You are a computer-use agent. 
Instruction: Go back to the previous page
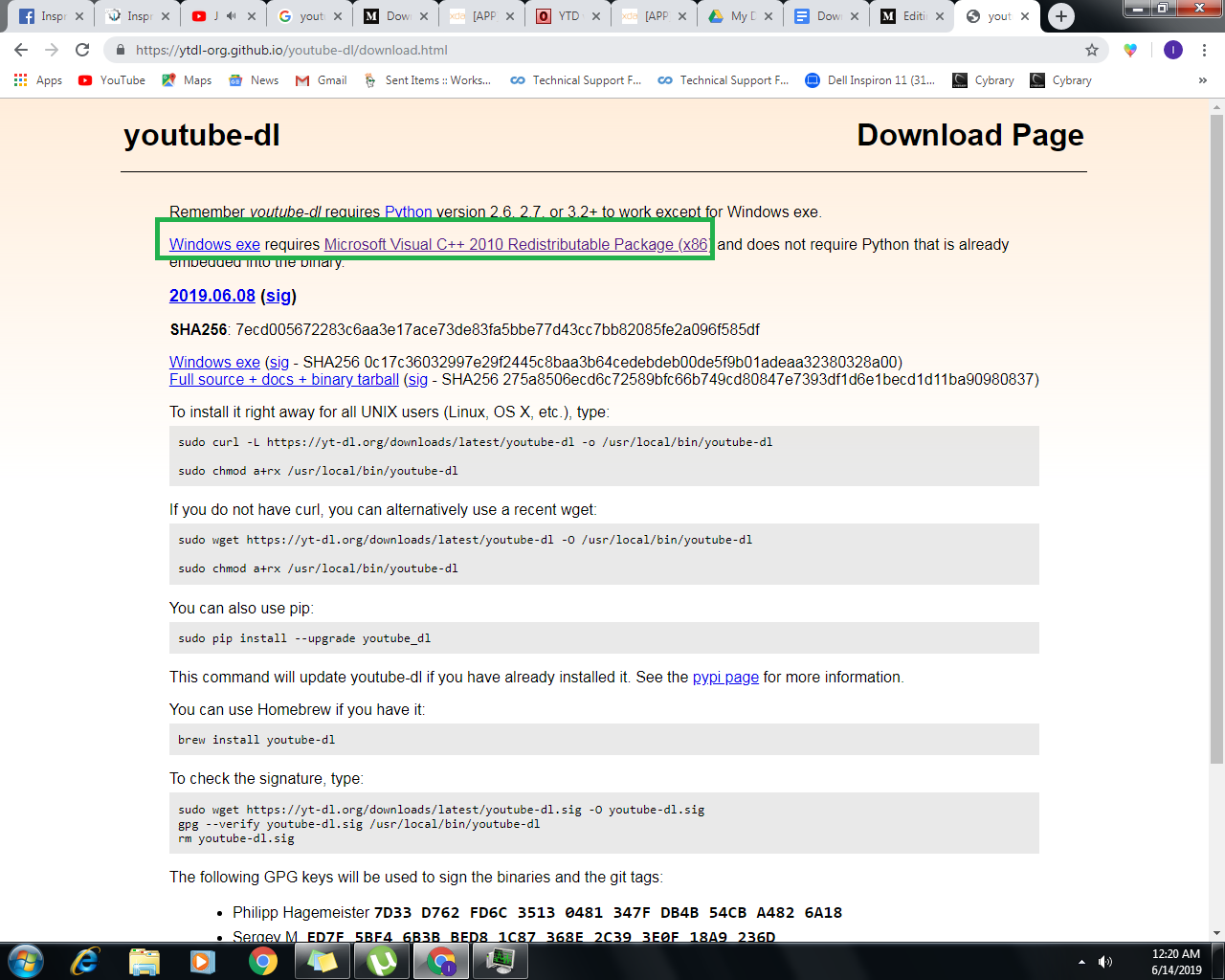tap(21, 50)
